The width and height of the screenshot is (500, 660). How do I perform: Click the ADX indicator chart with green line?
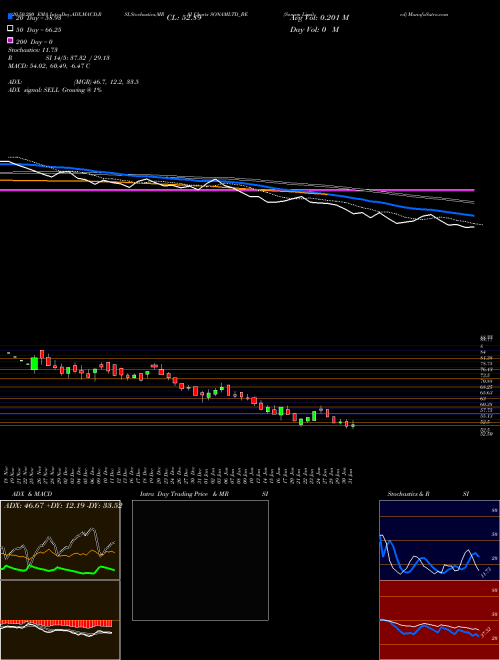click(x=60, y=540)
